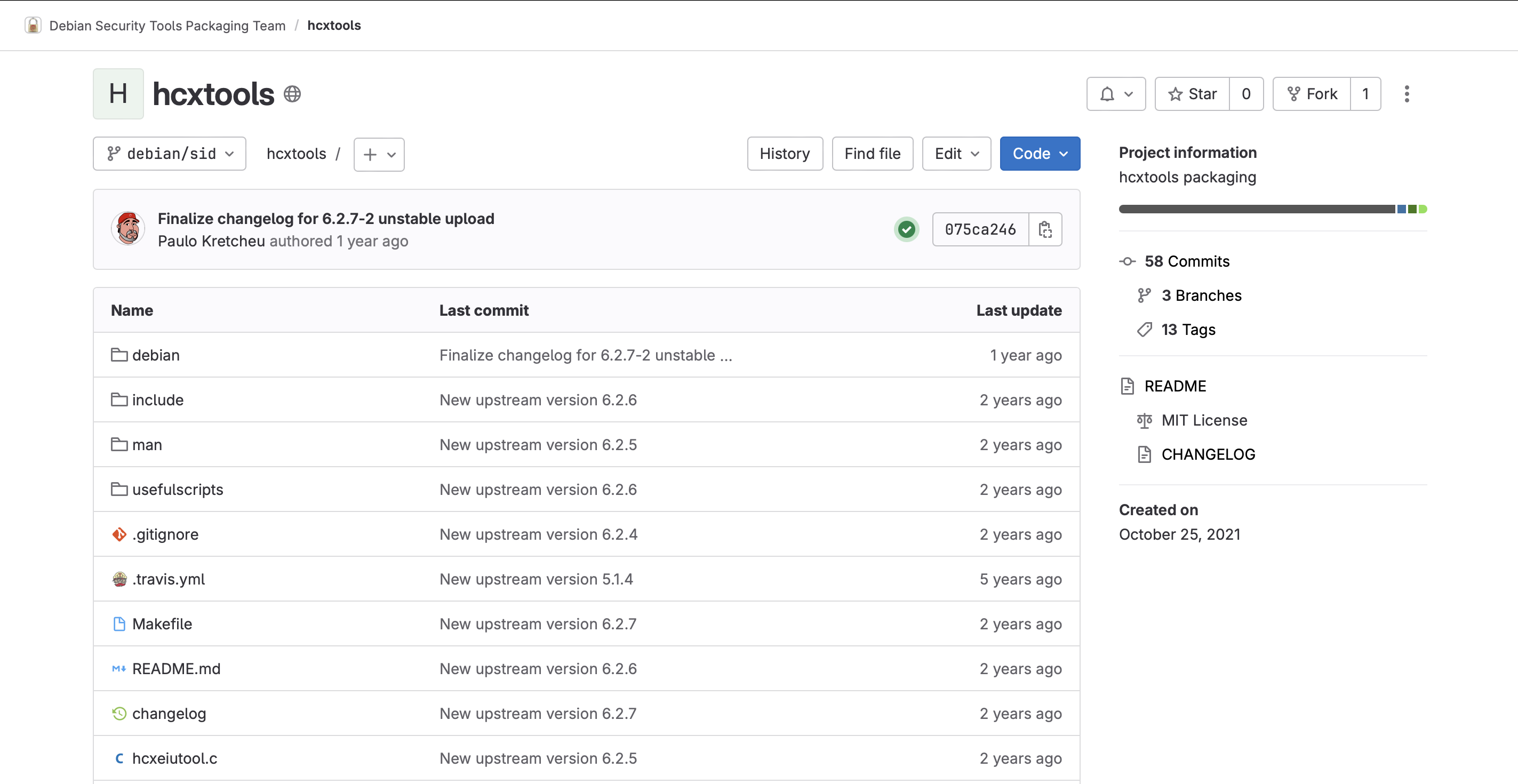Open the hcxeiutool.c file
This screenshot has height=784, width=1518.
click(174, 758)
